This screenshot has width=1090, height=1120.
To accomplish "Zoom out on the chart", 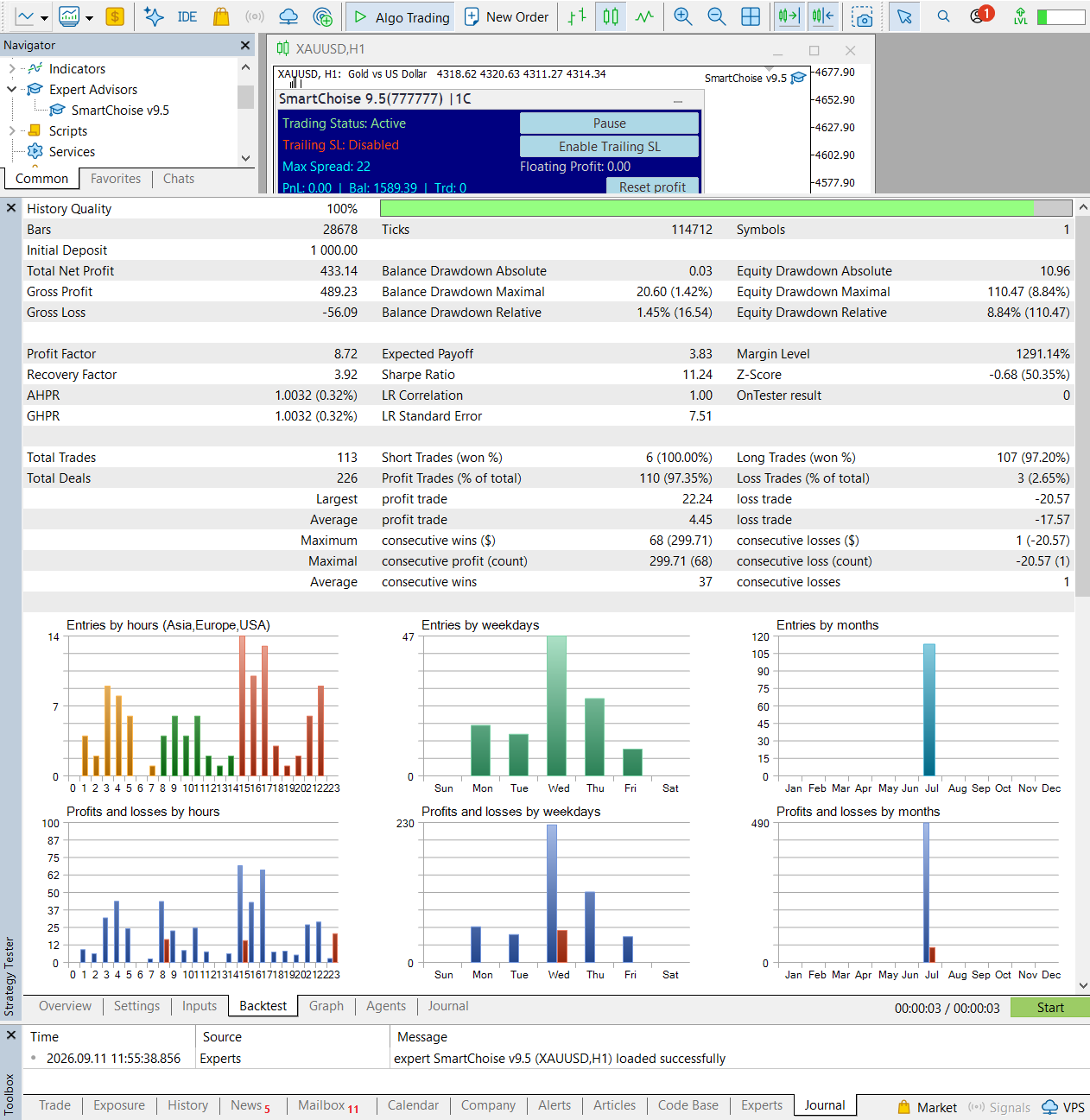I will 717,16.
